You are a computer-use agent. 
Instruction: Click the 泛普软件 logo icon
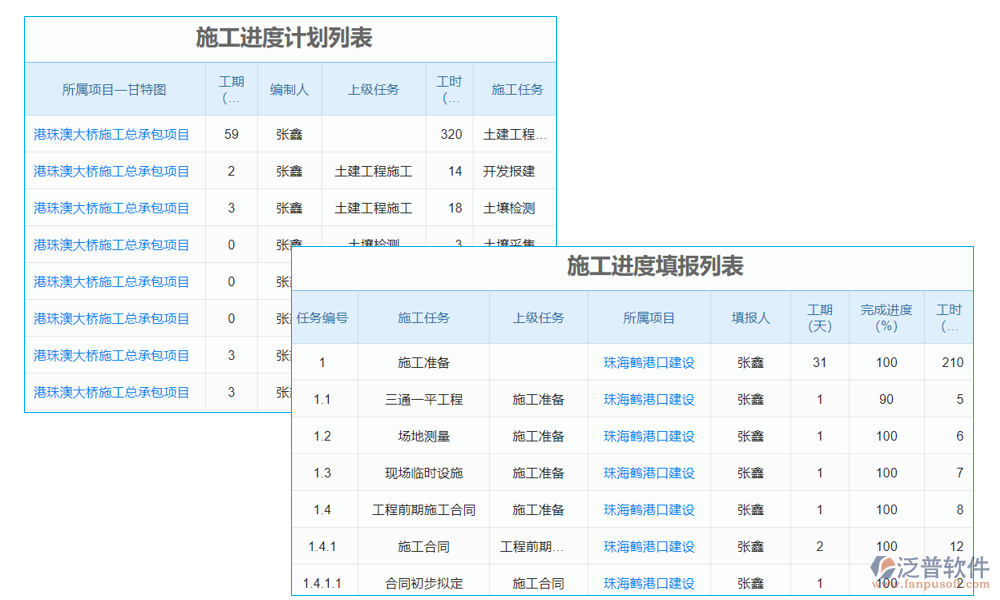pyautogui.click(x=881, y=564)
